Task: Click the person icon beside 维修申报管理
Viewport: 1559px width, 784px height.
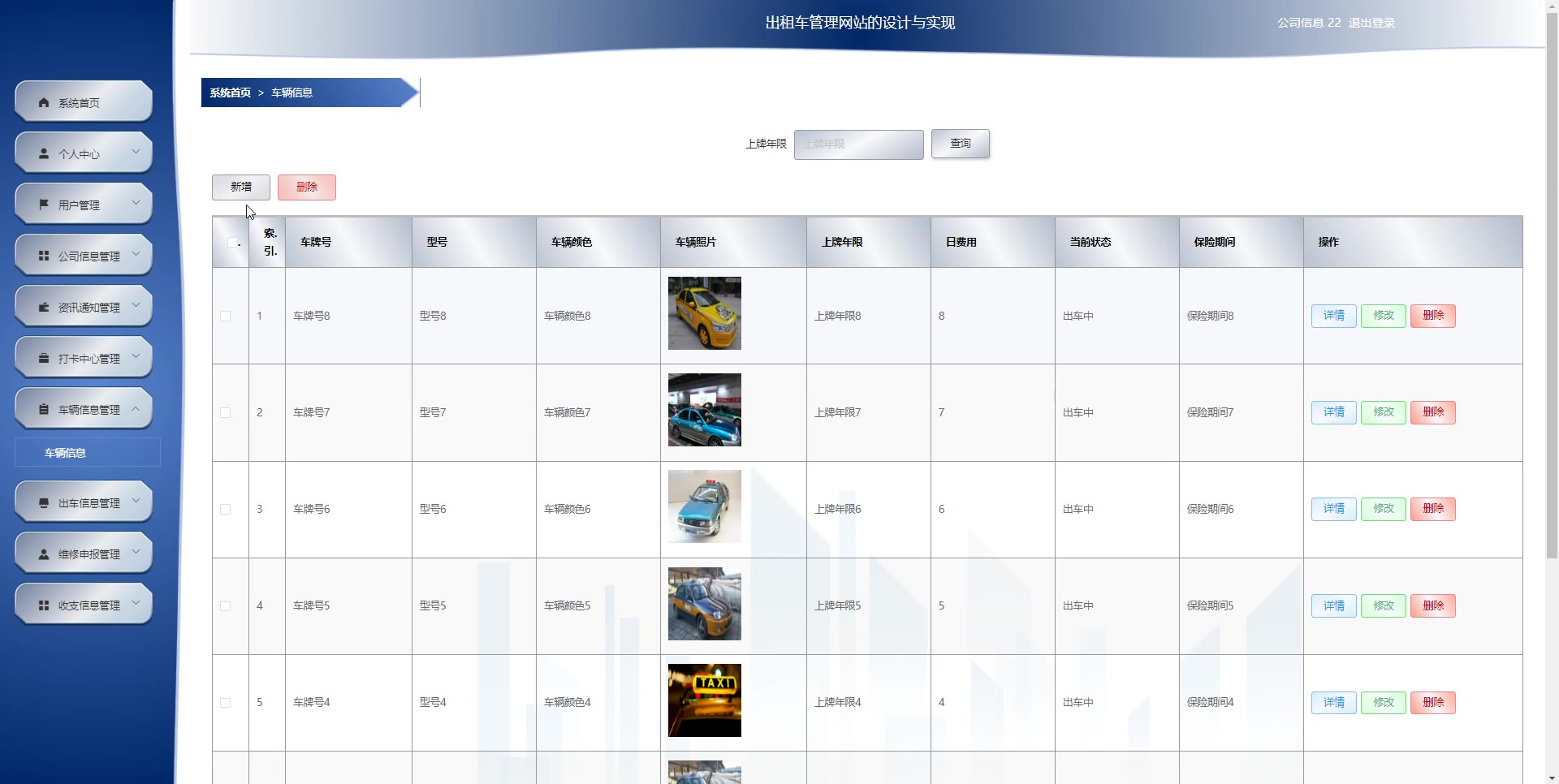Action: [x=44, y=554]
